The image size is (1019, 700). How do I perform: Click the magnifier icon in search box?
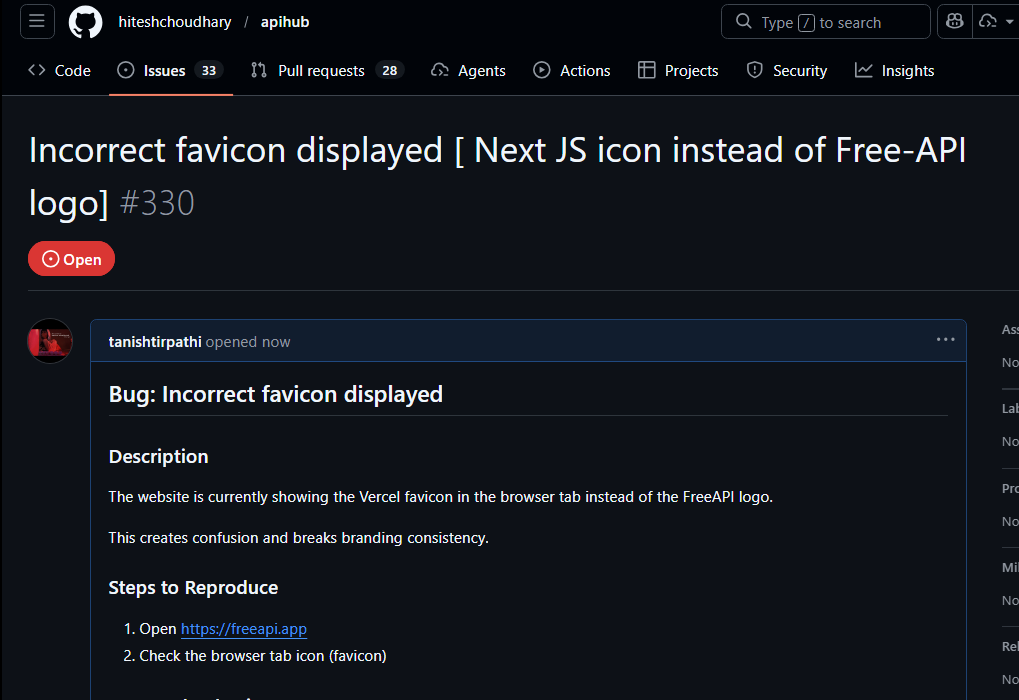click(743, 21)
